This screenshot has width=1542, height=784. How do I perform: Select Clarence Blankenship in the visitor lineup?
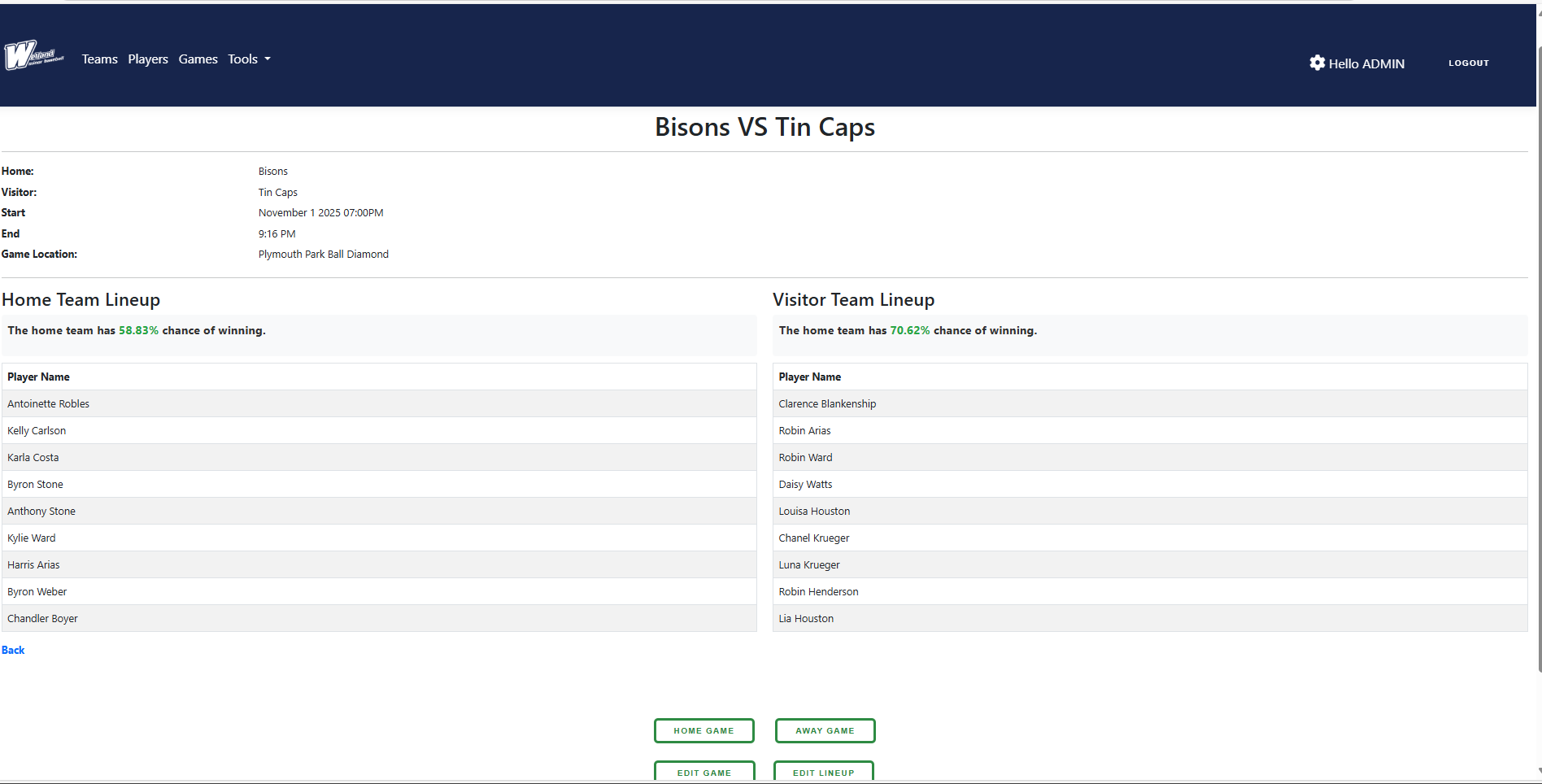pos(827,403)
